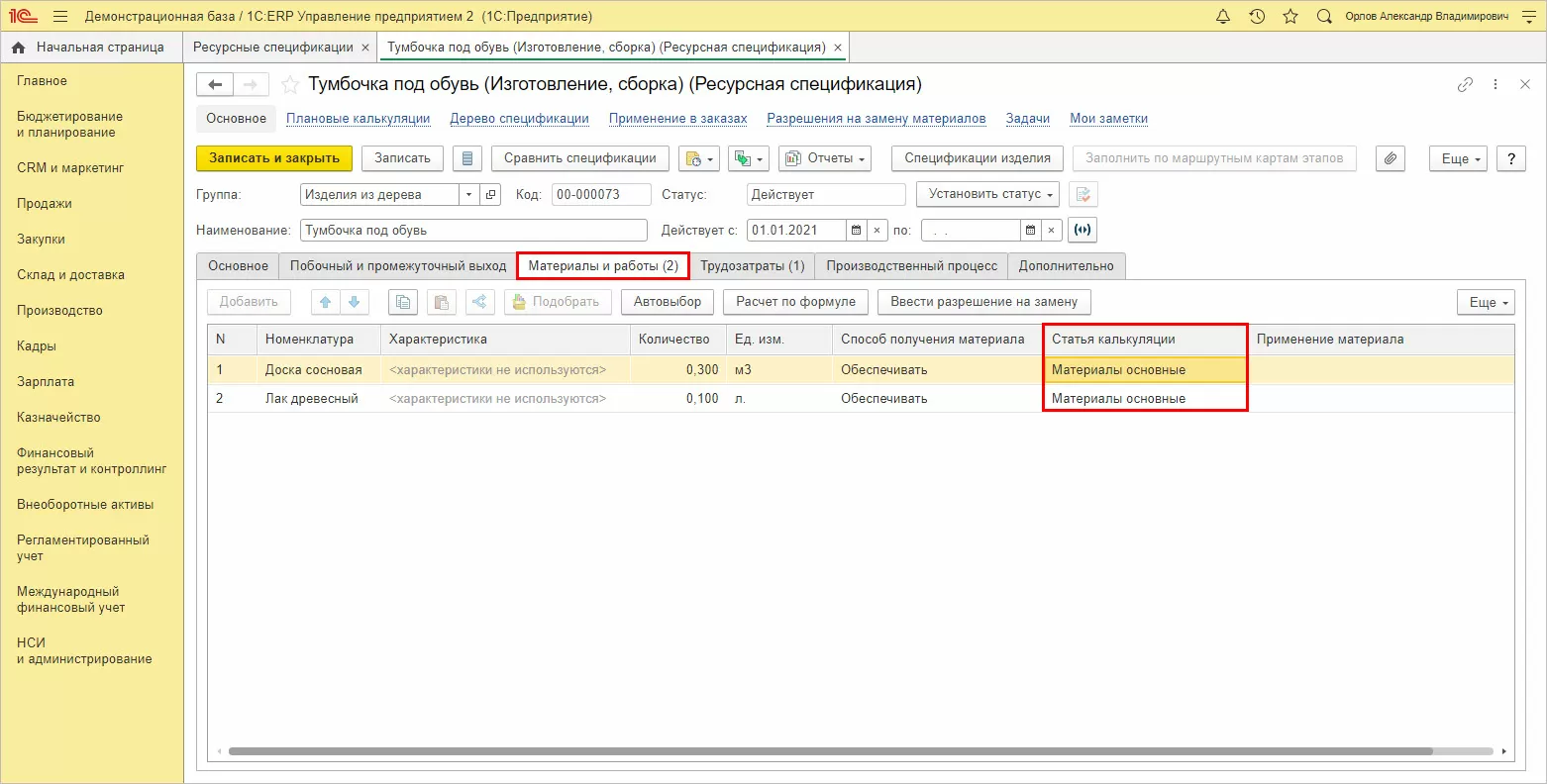Expand the Группа dropdown list
Viewport: 1547px width, 784px height.
point(468,195)
